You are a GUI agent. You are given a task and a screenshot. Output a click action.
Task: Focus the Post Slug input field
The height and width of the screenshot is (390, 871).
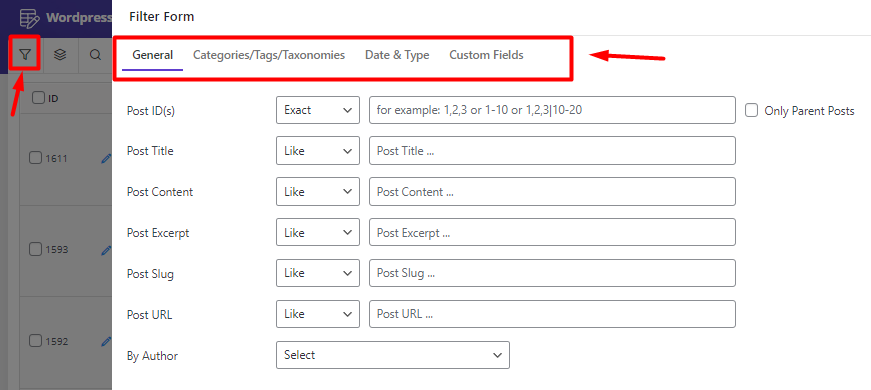pos(552,273)
